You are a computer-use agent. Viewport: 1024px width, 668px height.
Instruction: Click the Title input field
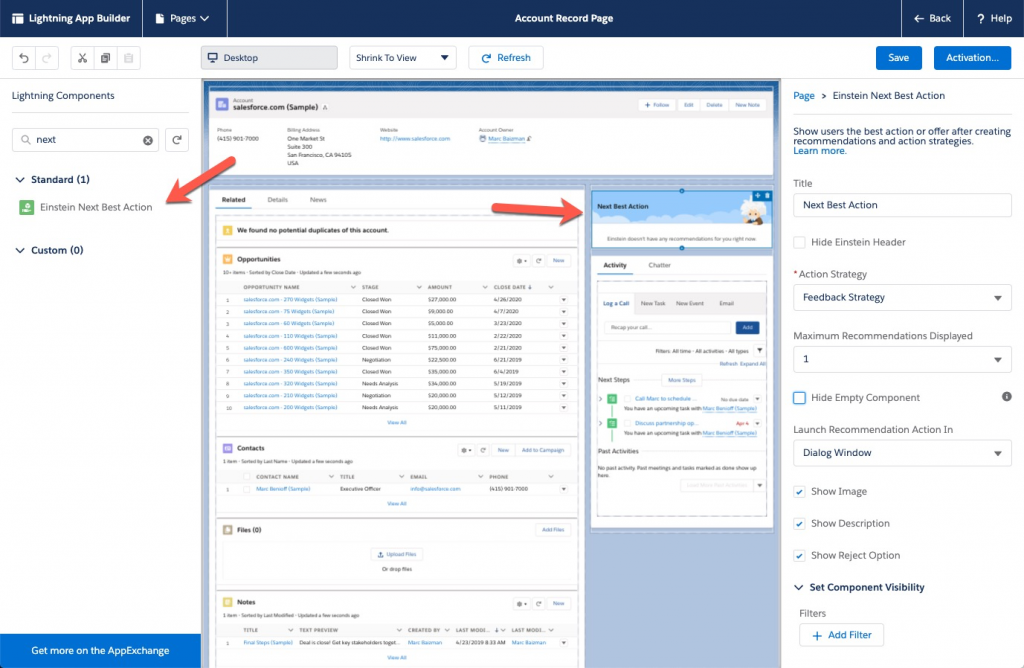902,205
